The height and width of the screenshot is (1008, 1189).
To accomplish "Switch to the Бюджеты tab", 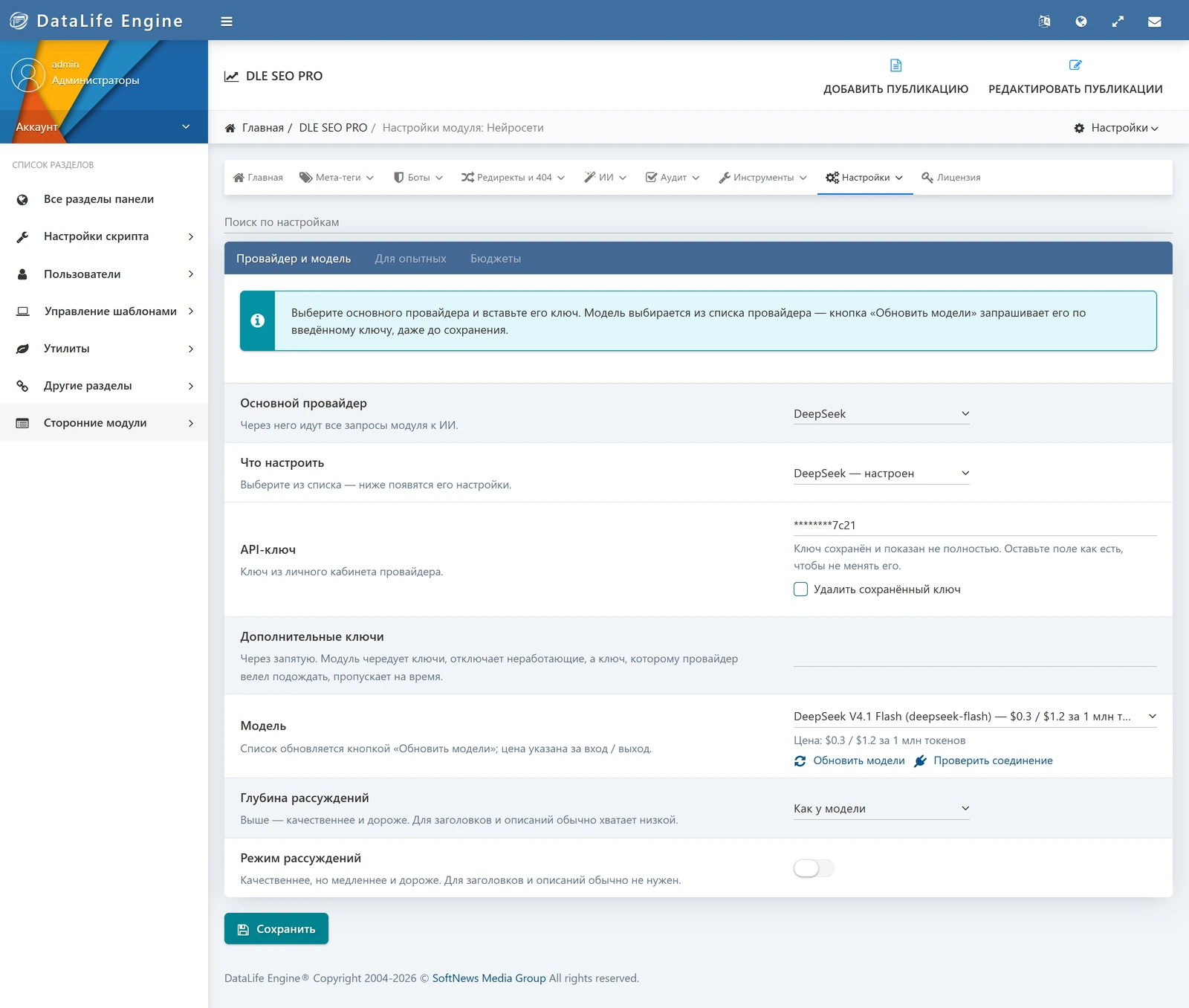I will 496,259.
